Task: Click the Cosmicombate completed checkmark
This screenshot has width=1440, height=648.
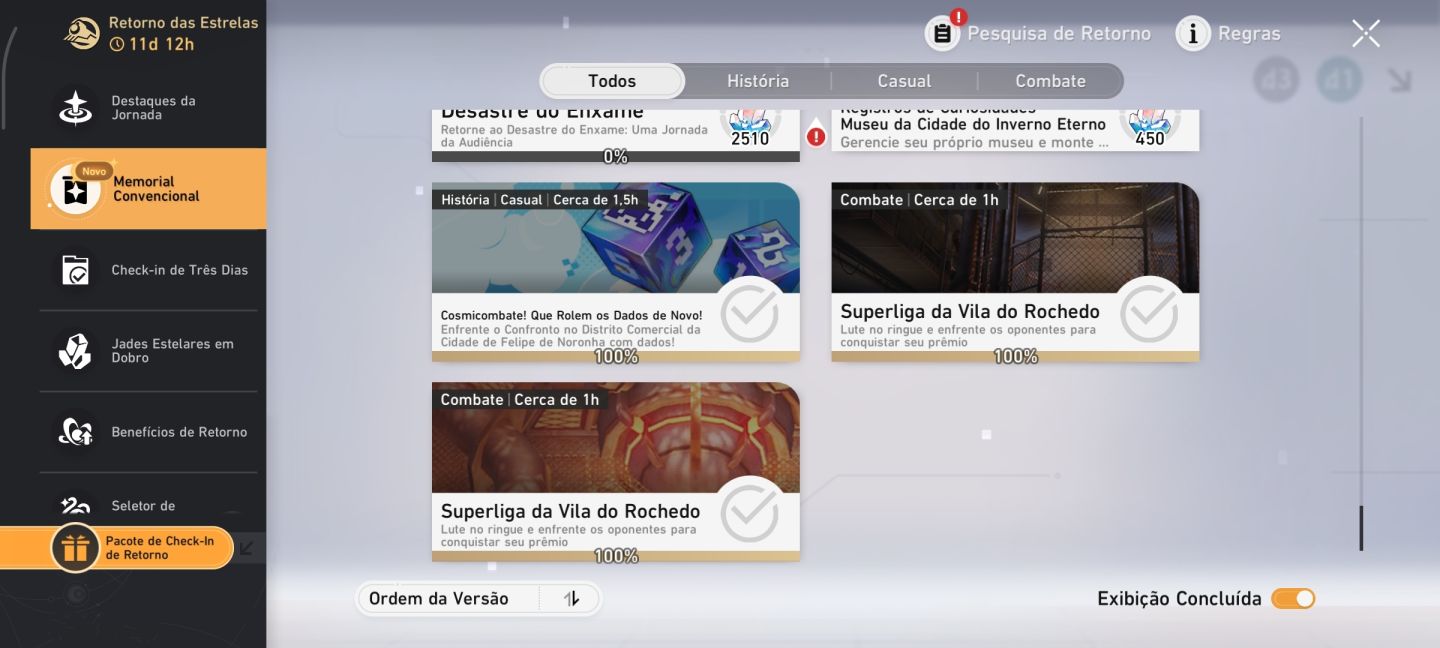Action: [749, 314]
